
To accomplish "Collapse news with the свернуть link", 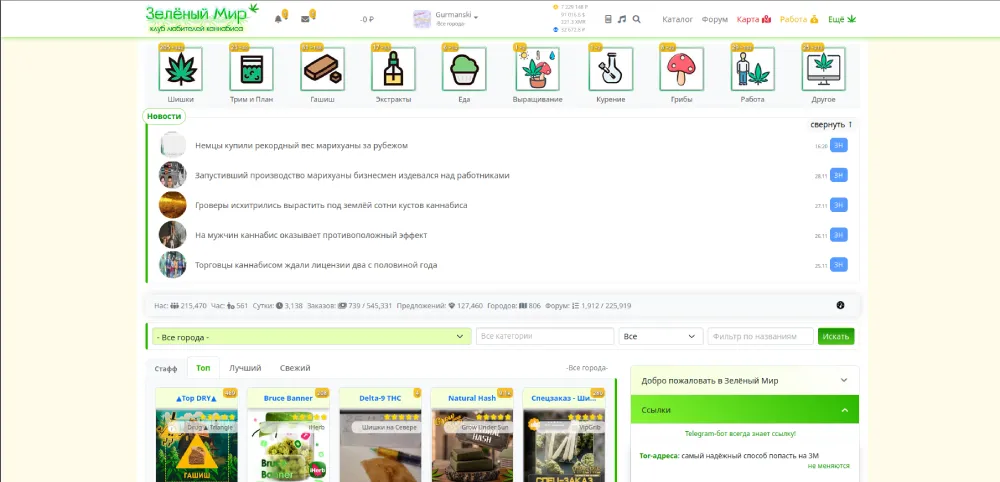I will pyautogui.click(x=830, y=125).
